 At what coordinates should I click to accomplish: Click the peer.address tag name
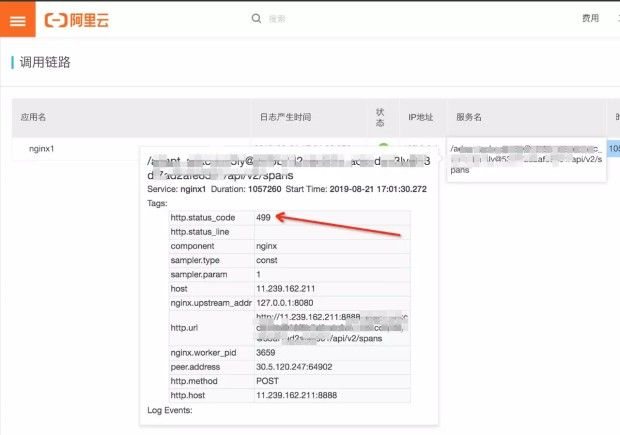point(195,367)
